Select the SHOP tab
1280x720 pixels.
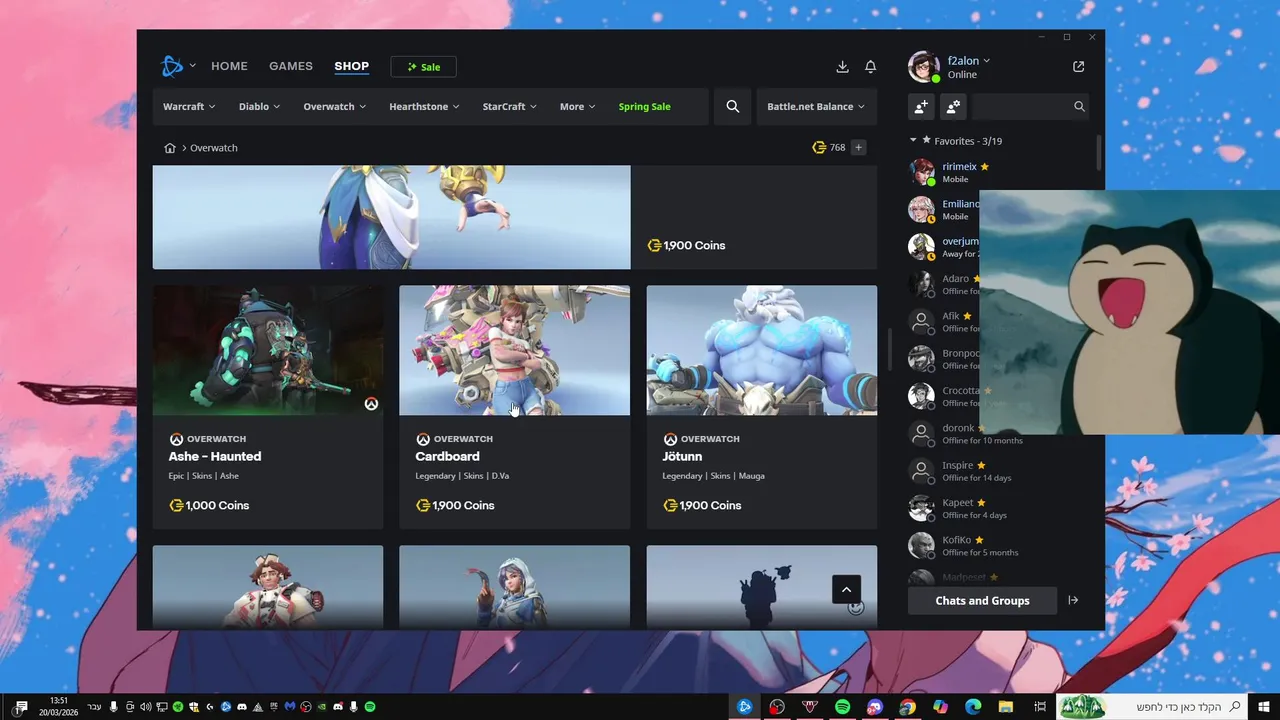click(352, 66)
